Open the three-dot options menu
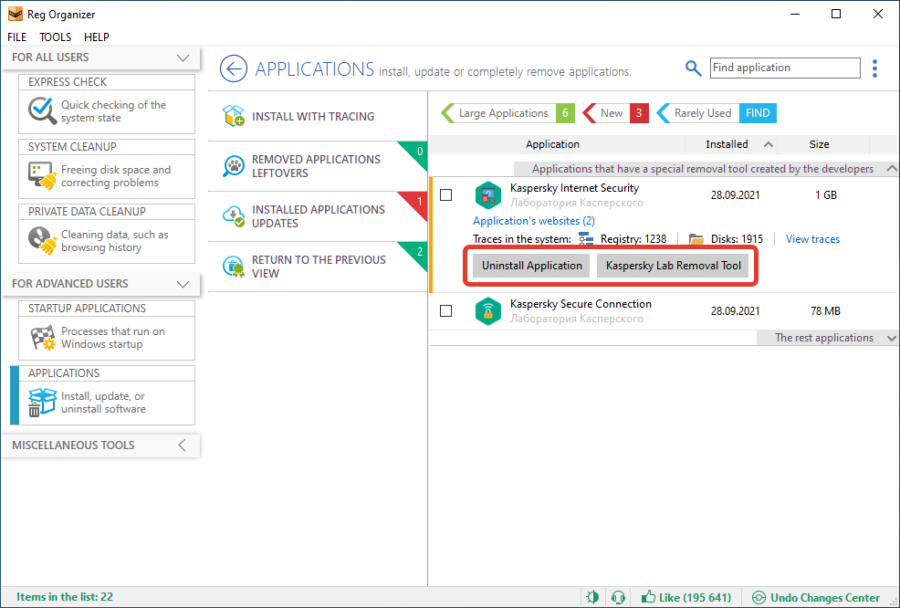Image resolution: width=900 pixels, height=608 pixels. 875,68
